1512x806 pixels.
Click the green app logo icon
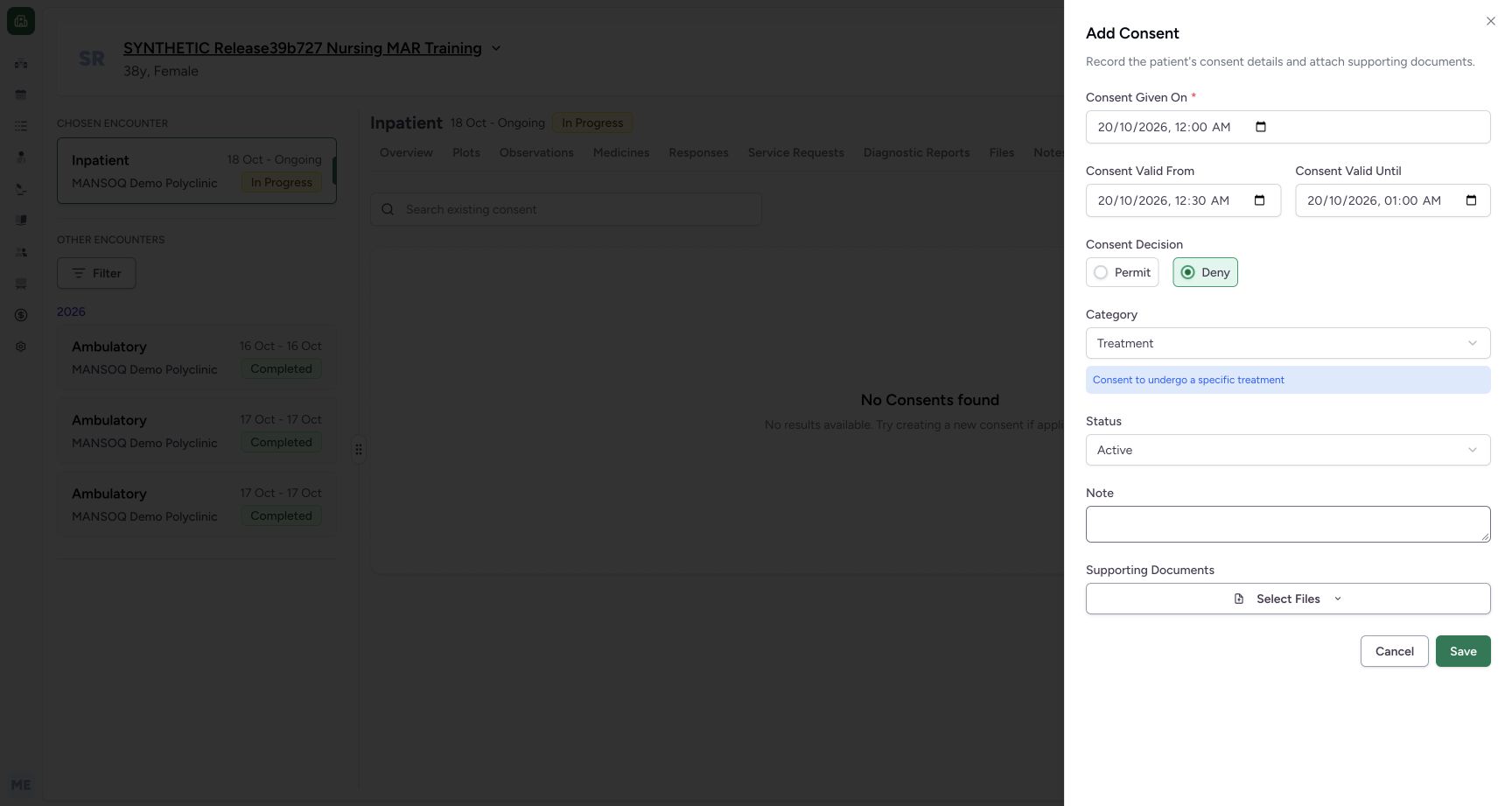pyautogui.click(x=21, y=21)
